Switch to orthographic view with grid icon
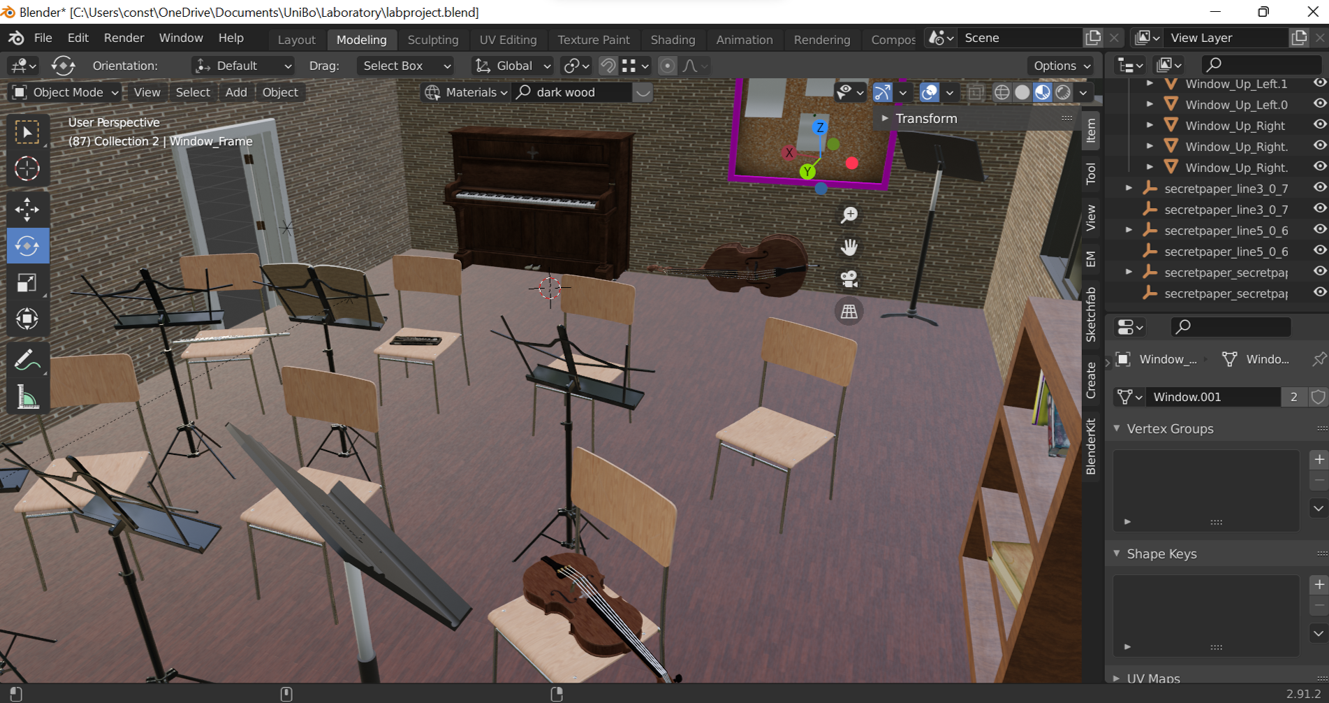This screenshot has width=1329, height=703. click(x=849, y=312)
